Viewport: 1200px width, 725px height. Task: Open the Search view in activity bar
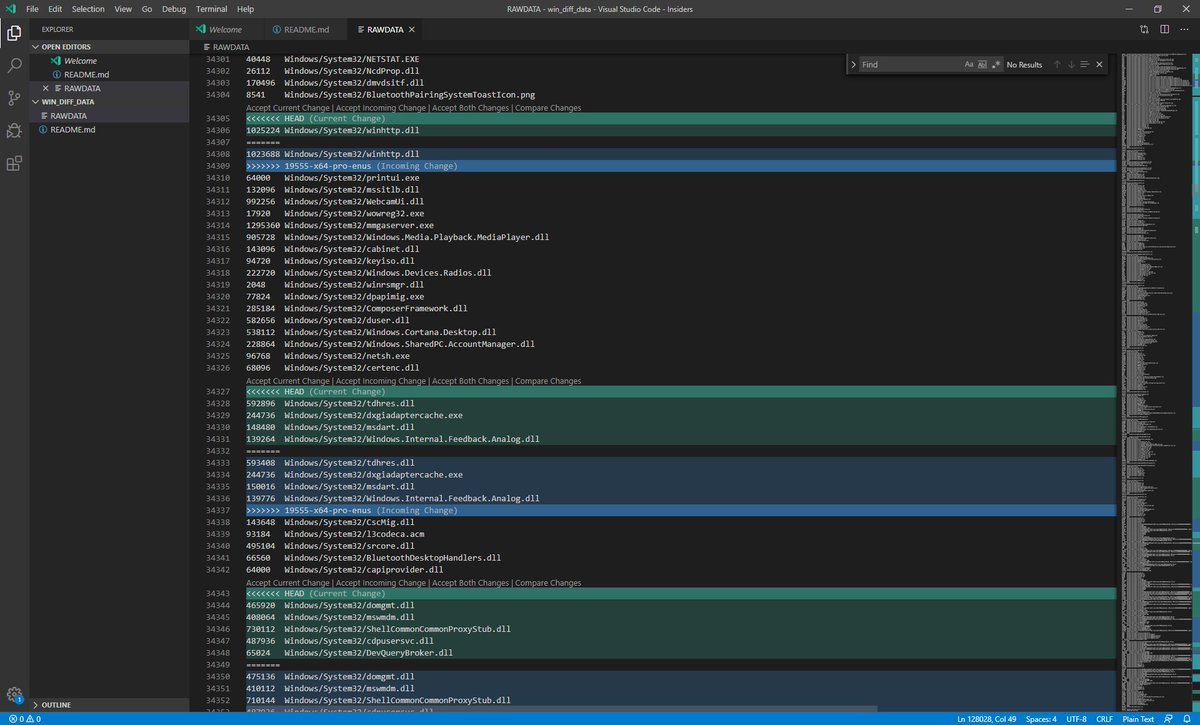pos(14,65)
